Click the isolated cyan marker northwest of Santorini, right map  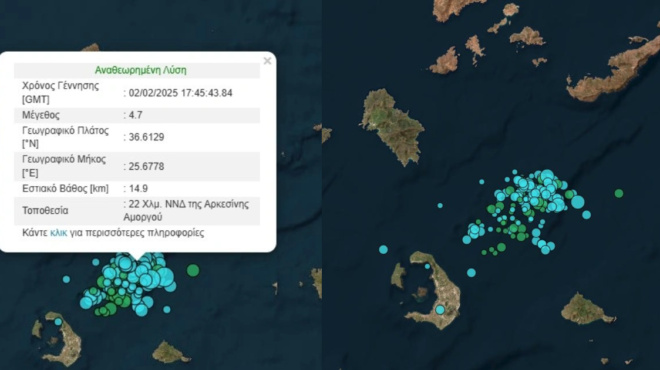pos(383,249)
